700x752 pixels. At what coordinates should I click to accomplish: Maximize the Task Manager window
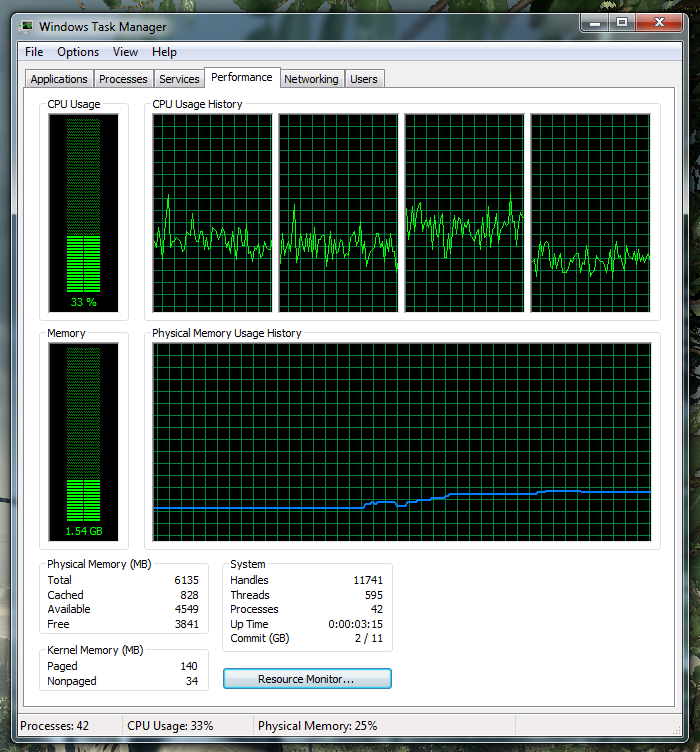point(622,22)
